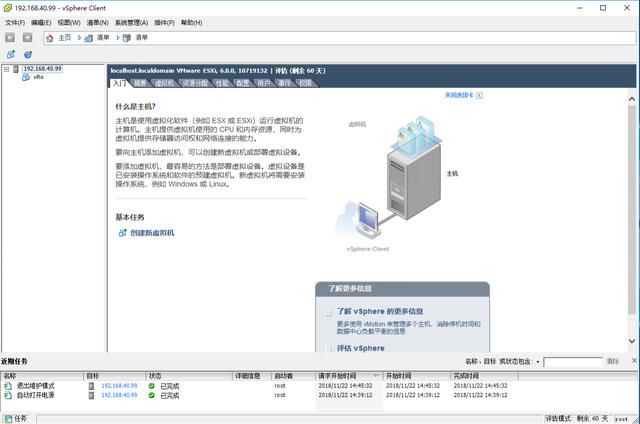The image size is (640, 424).
Task: Click the 清除 button beside filter field
Action: (613, 361)
